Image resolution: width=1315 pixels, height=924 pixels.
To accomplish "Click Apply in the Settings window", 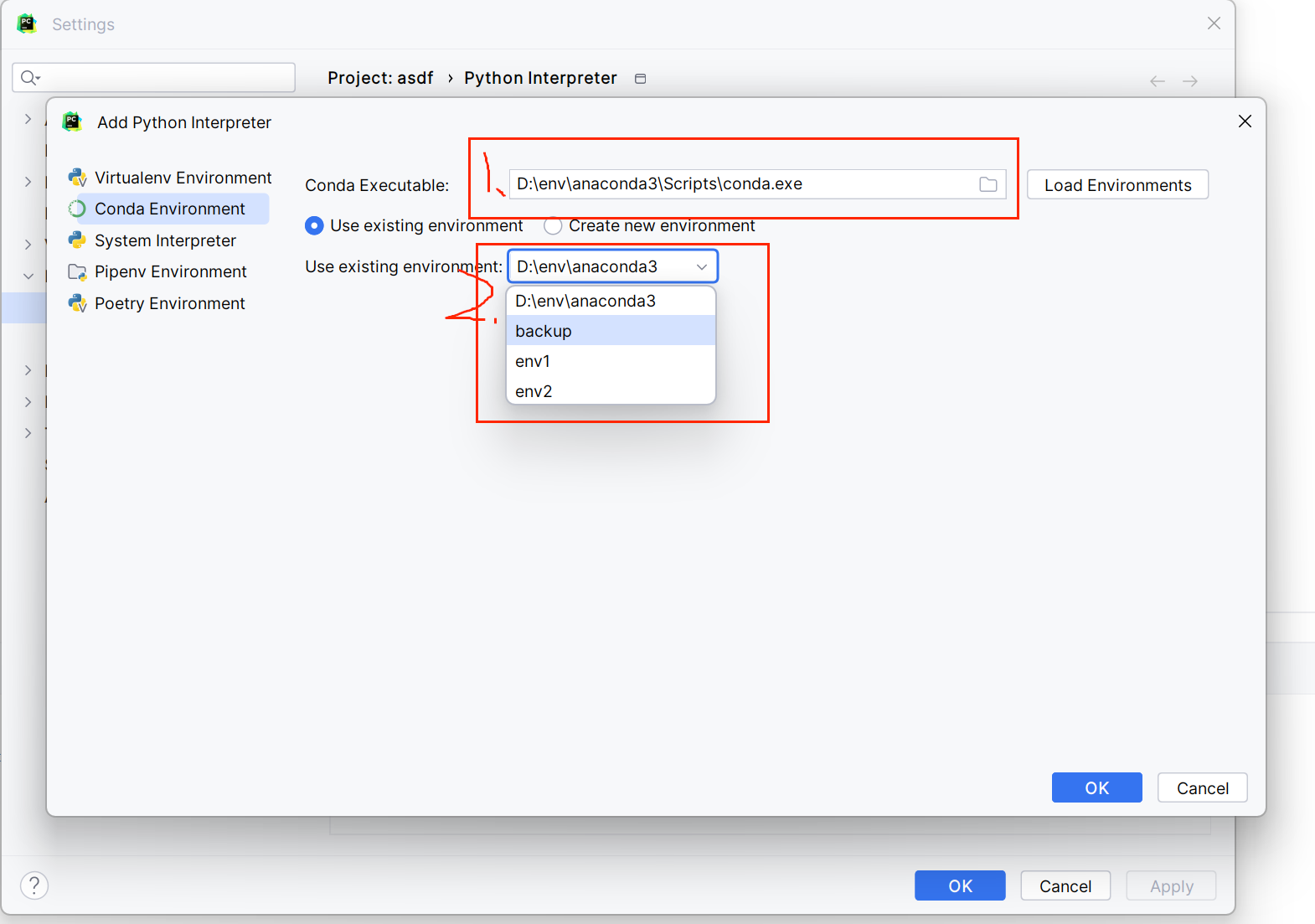I will (x=1171, y=885).
